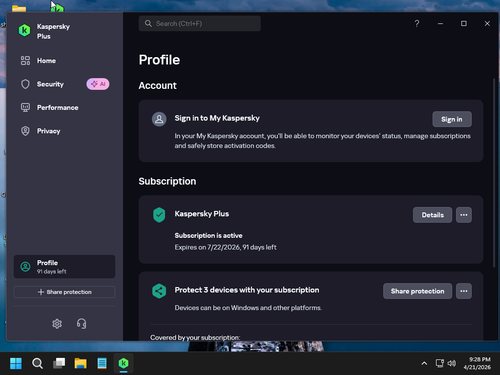This screenshot has height=375, width=500.
Task: Open help with the question mark icon
Action: click(x=417, y=24)
